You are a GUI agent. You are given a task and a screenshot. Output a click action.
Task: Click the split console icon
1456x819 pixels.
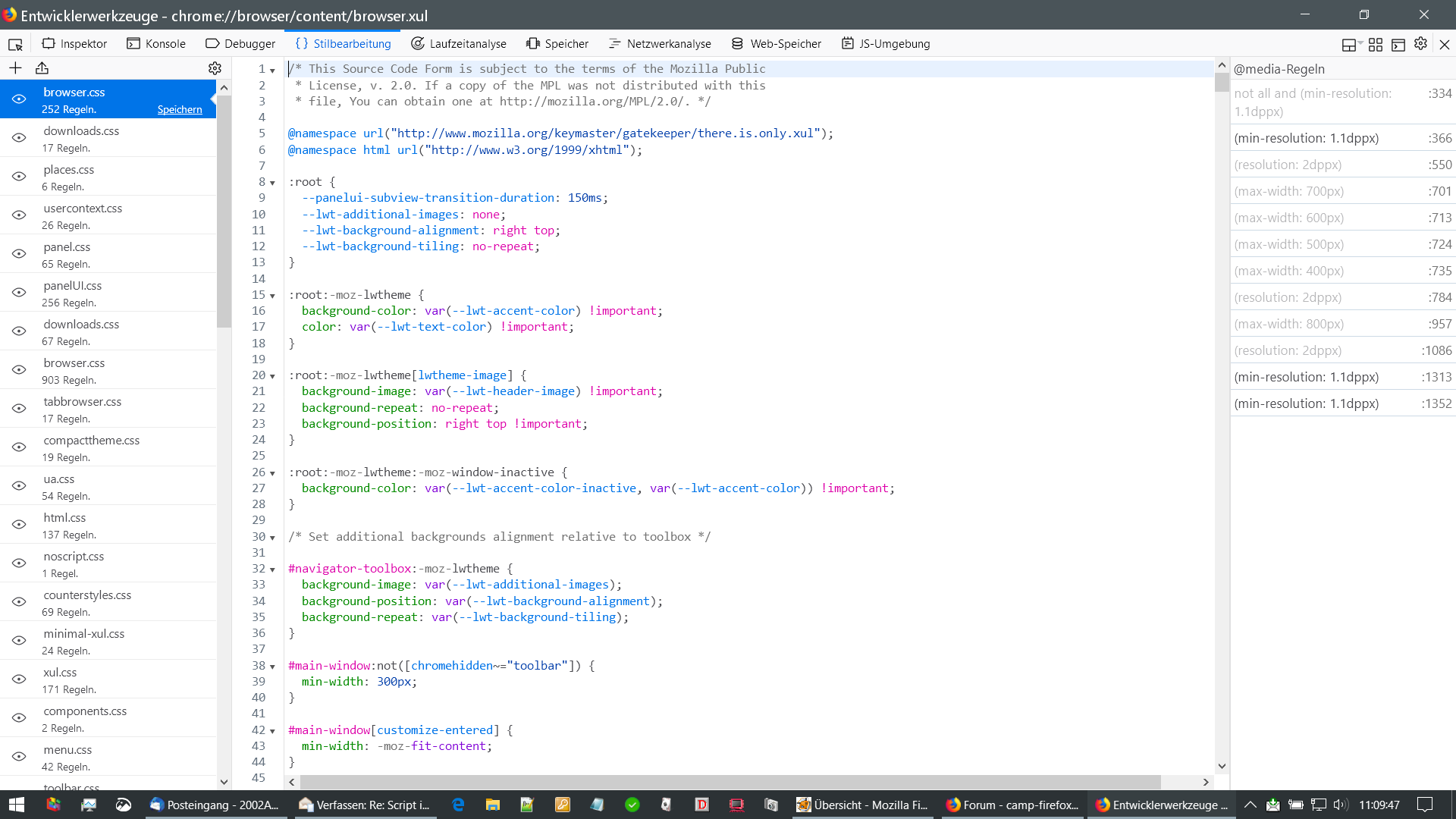pyautogui.click(x=1398, y=44)
